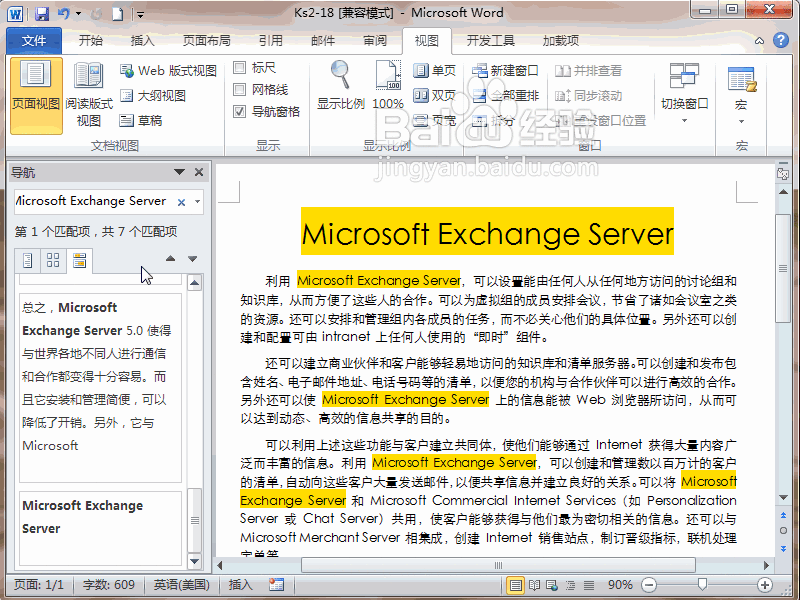
Task: Toggle 插入 insert mode in status bar
Action: (240, 585)
